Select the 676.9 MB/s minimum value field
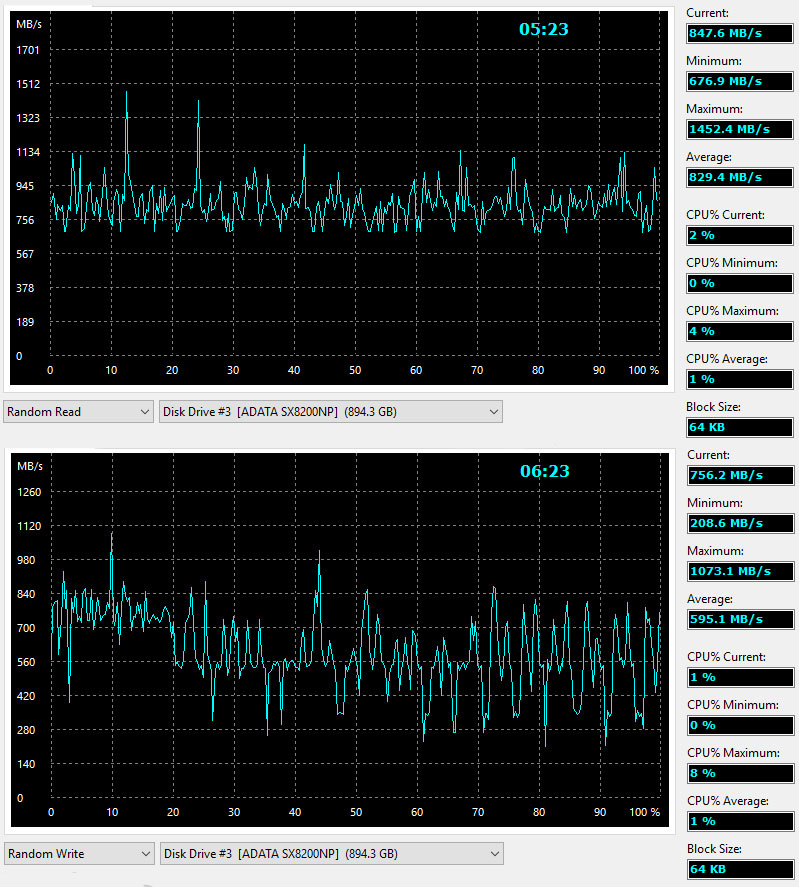 tap(739, 81)
